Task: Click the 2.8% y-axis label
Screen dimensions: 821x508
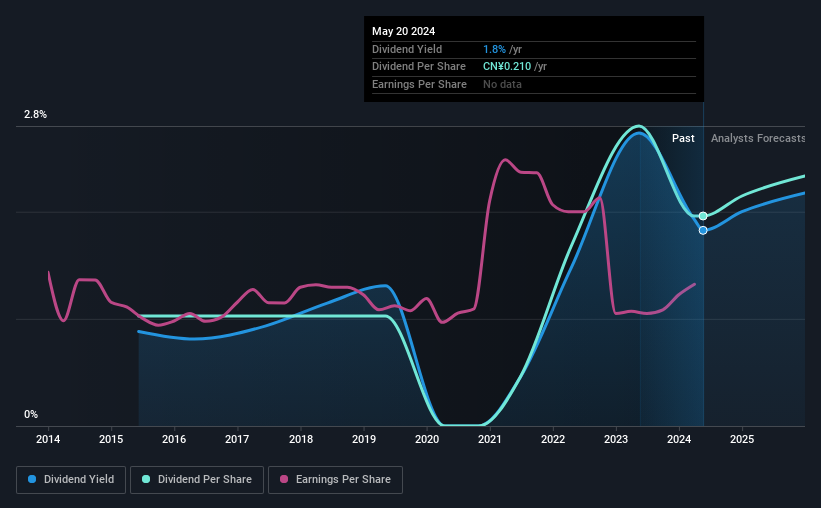Action: [x=35, y=114]
